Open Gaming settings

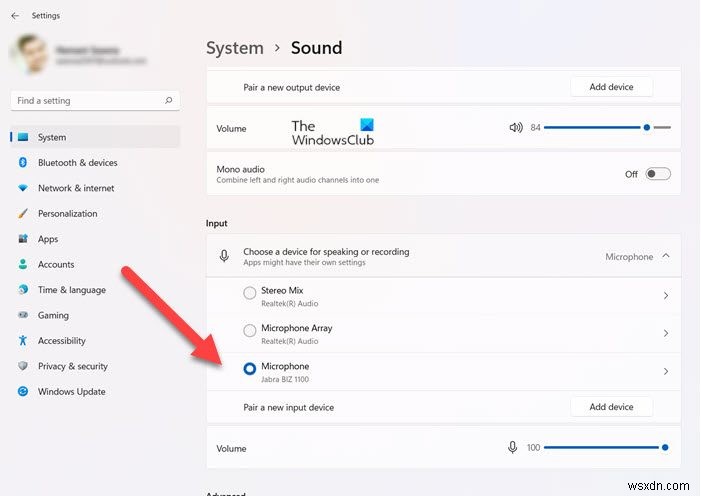(x=95, y=315)
